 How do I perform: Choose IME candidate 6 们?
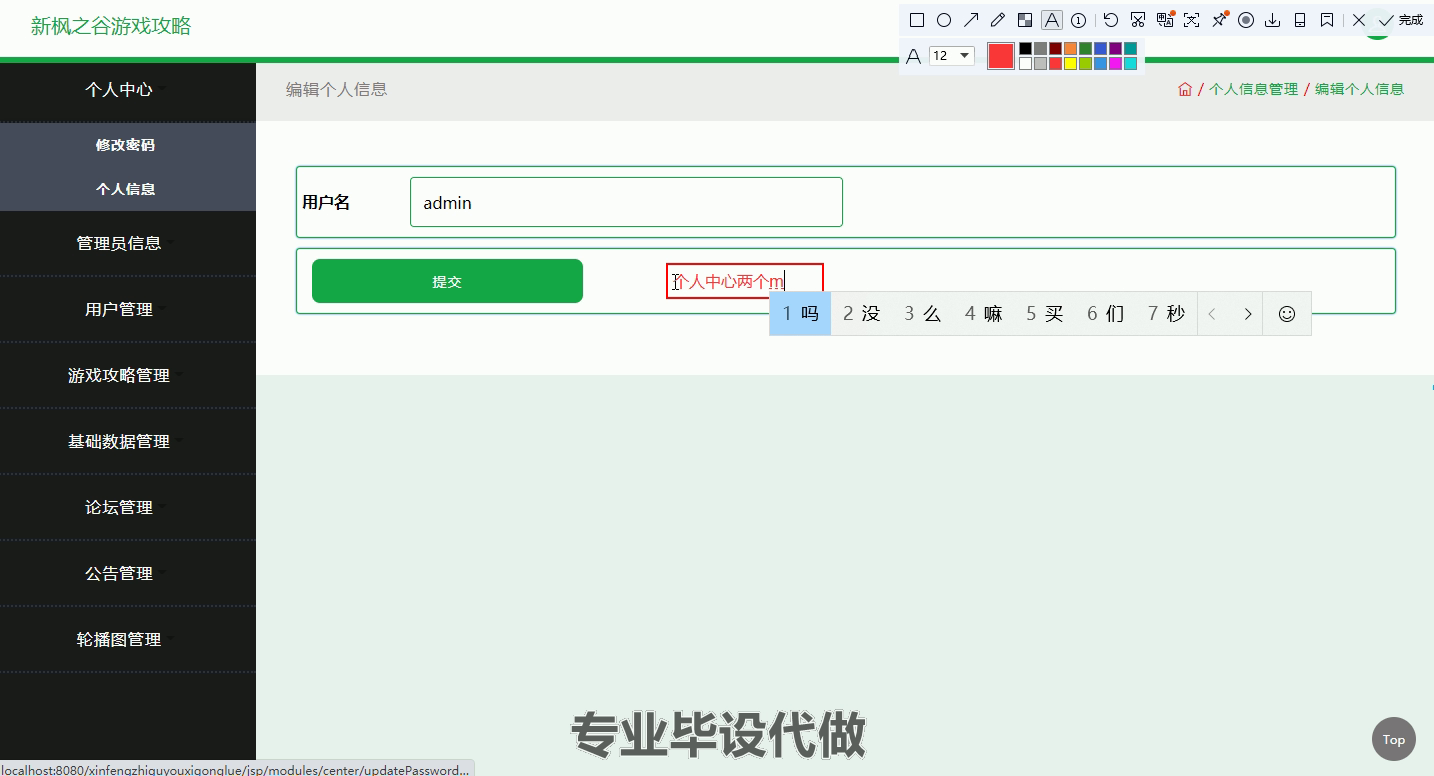tap(1105, 314)
